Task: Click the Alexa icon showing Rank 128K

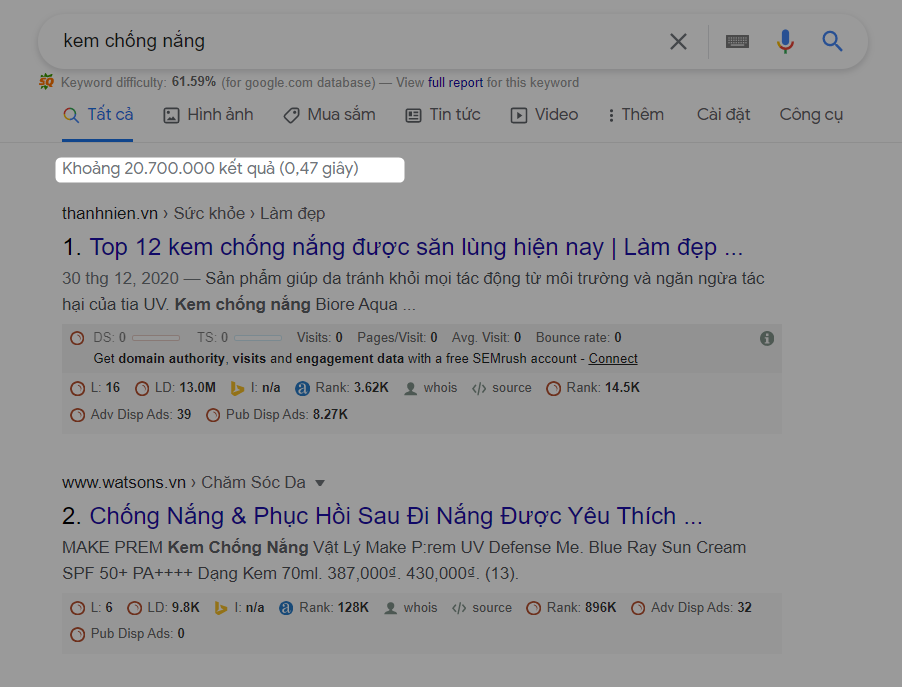Action: point(286,608)
